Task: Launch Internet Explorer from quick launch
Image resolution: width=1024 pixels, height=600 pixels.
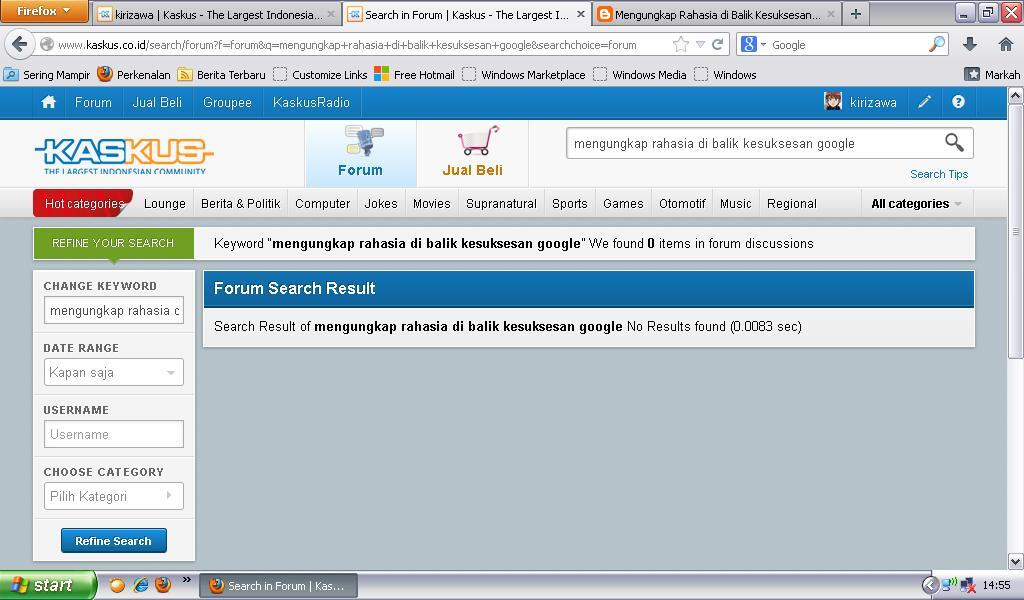Action: (140, 585)
